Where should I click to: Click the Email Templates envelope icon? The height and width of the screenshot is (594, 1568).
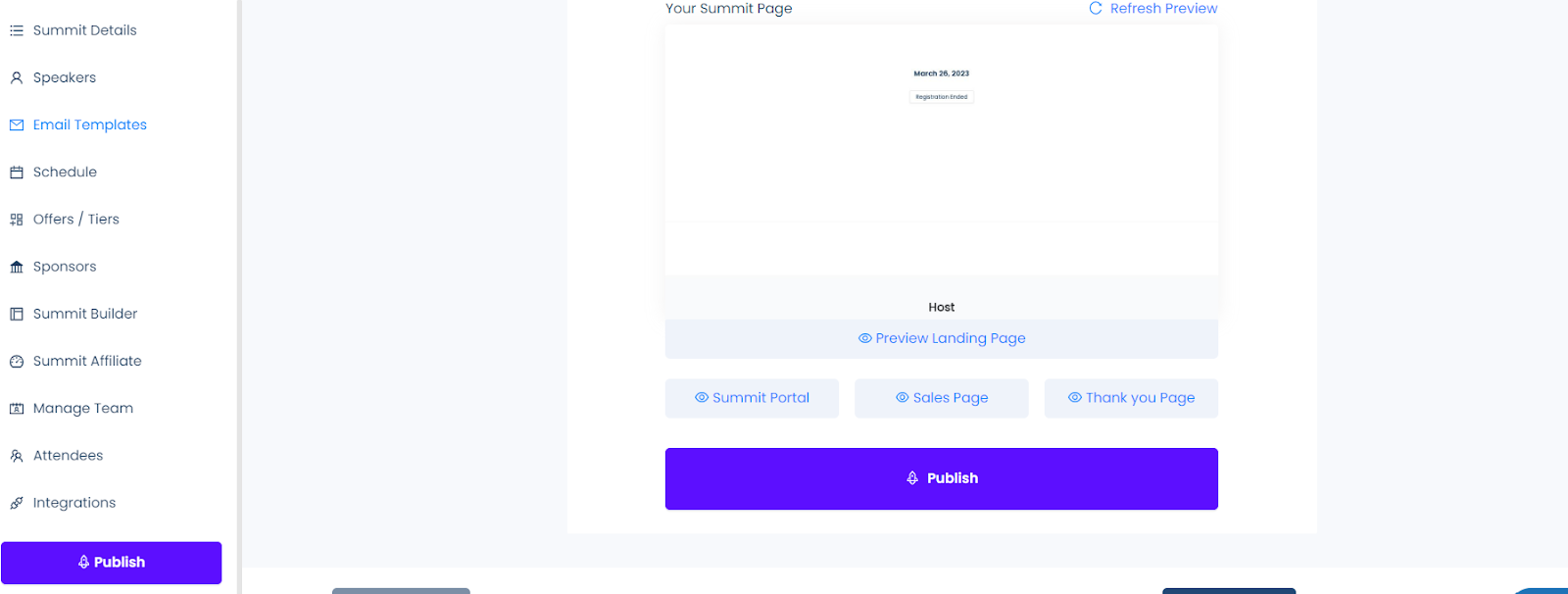pos(17,124)
